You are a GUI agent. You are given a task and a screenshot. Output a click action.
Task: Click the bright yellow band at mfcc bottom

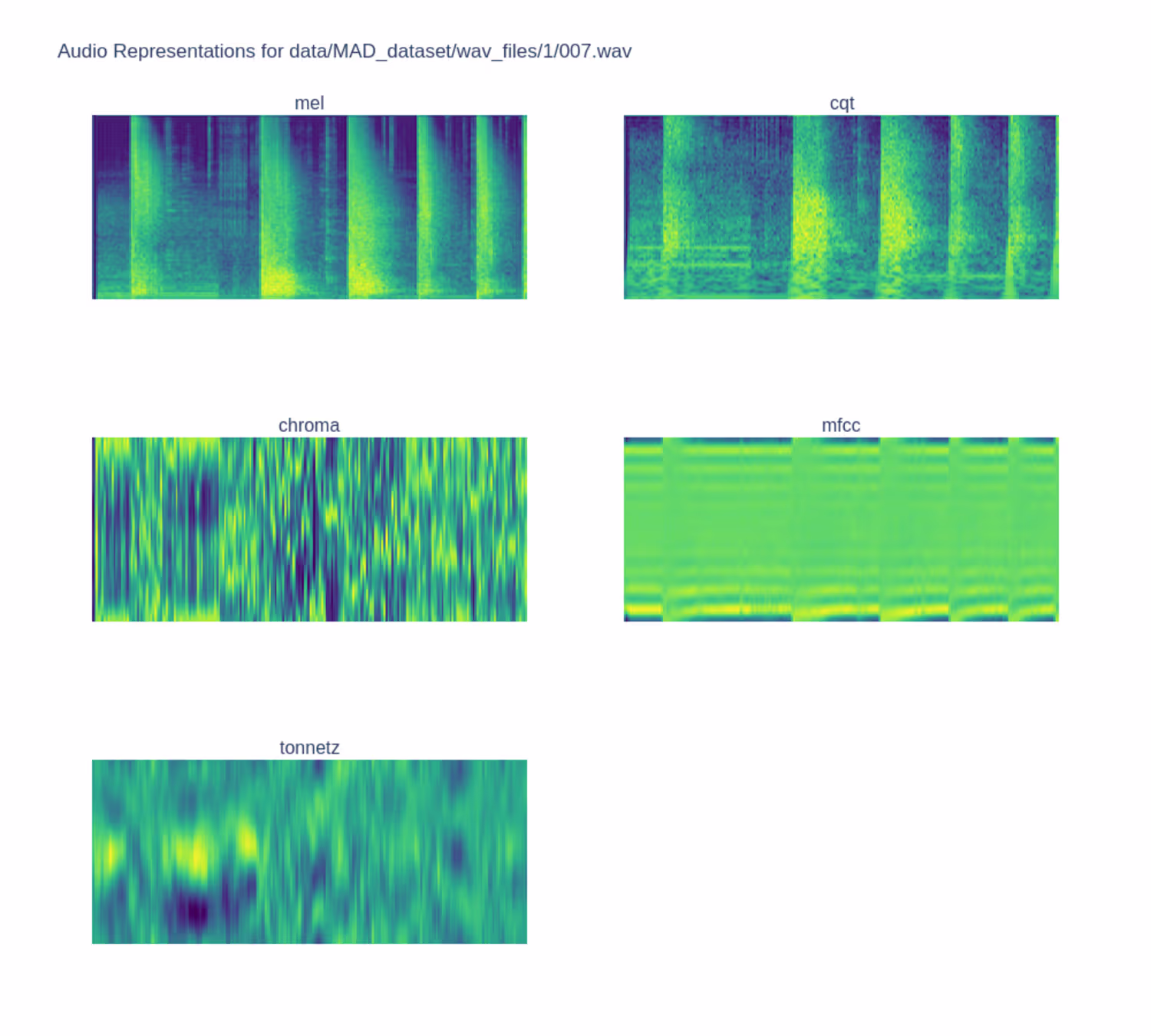tap(841, 610)
